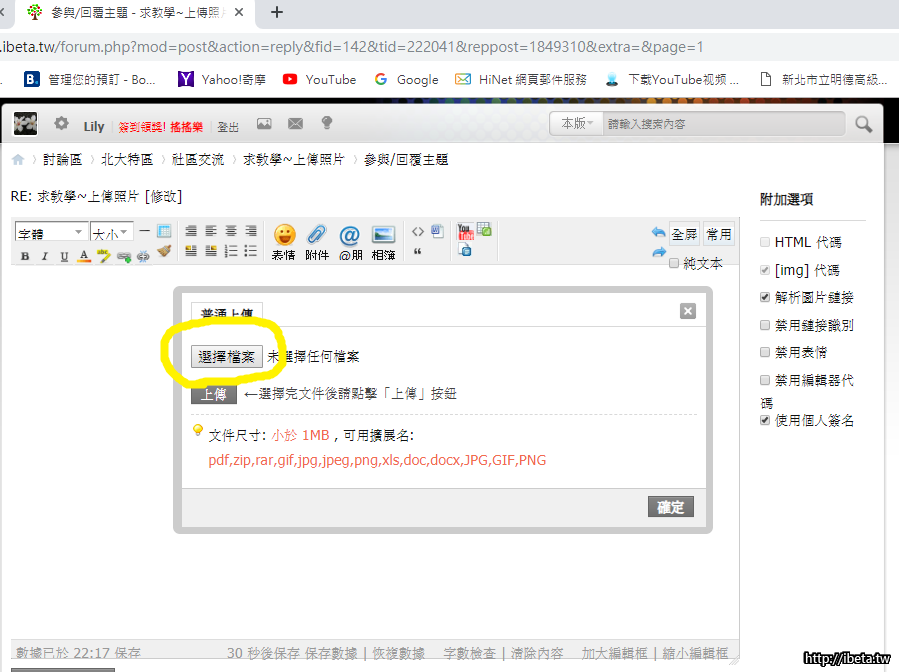Click the 附件 attachment paperclip icon
This screenshot has height=672, width=899.
point(316,238)
